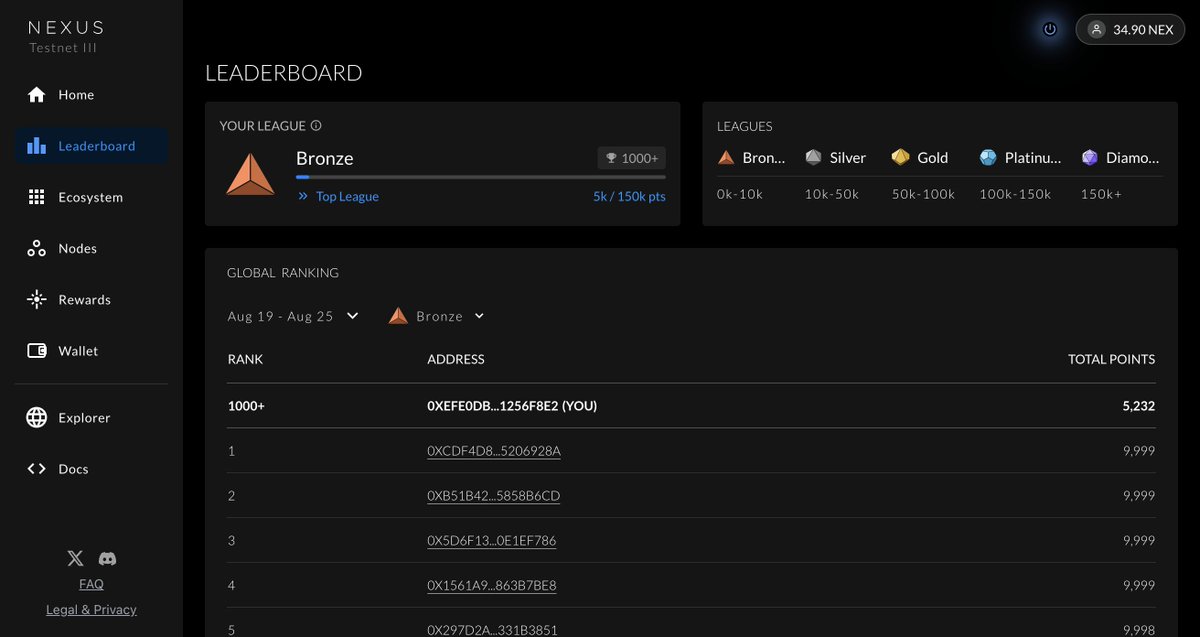The width and height of the screenshot is (1200, 637).
Task: Click the Diamond league icon
Action: pyautogui.click(x=1090, y=158)
